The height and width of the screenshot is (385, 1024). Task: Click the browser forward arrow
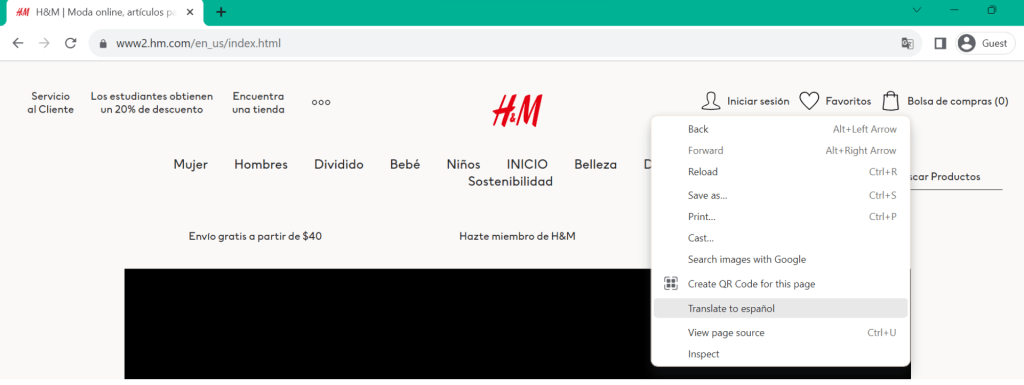click(x=44, y=43)
